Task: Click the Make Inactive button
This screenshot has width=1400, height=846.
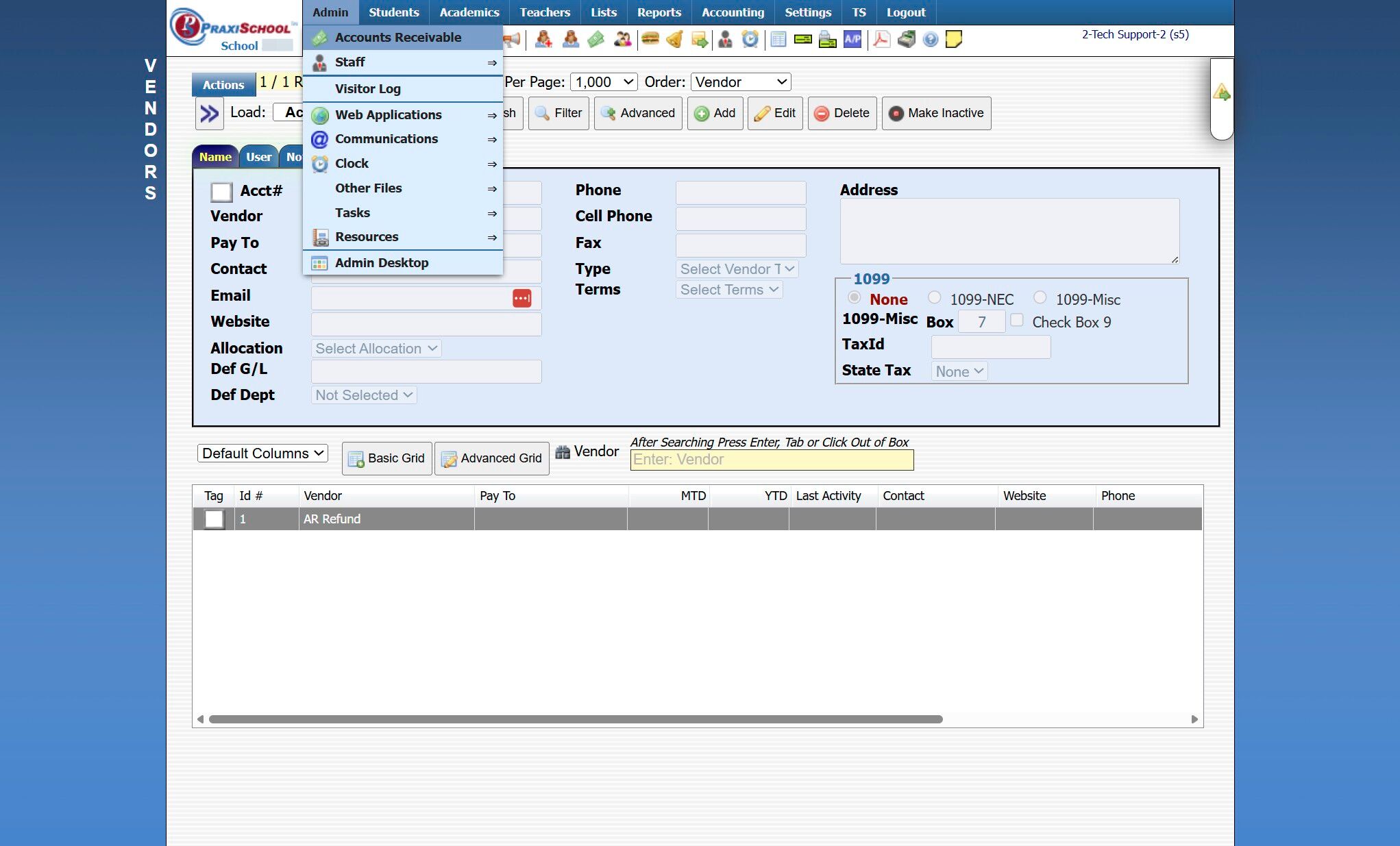Action: coord(936,114)
